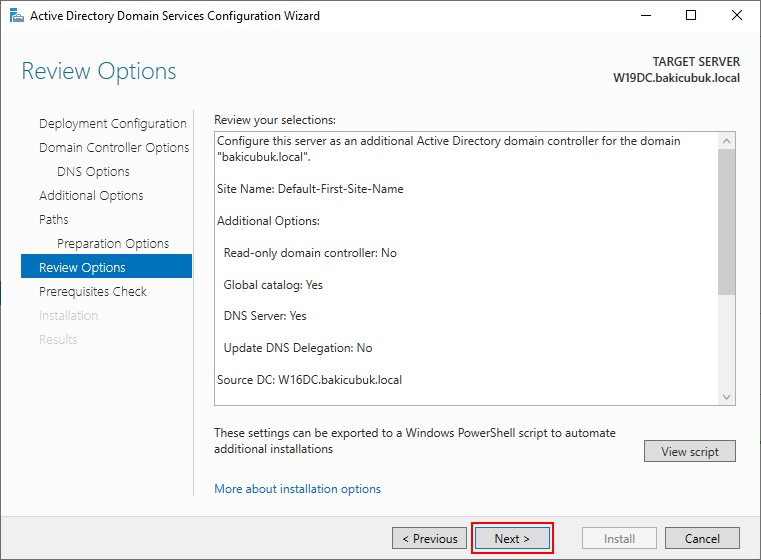Open the Additional Options page
The height and width of the screenshot is (560, 761).
pos(91,196)
